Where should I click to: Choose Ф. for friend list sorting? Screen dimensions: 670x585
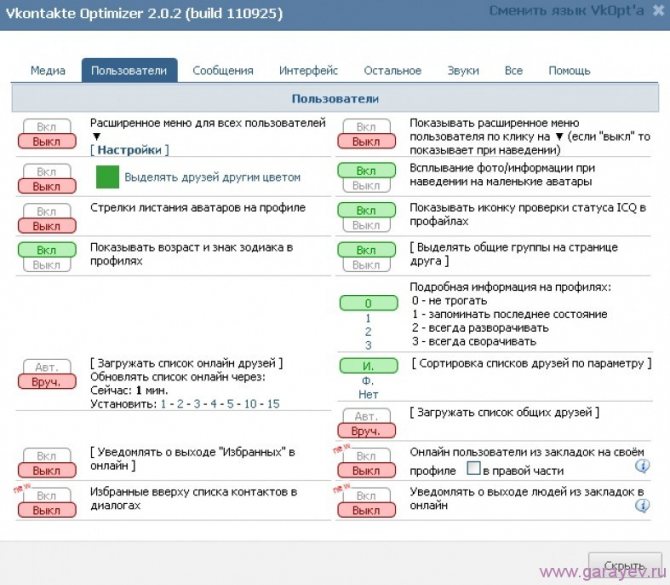point(368,380)
